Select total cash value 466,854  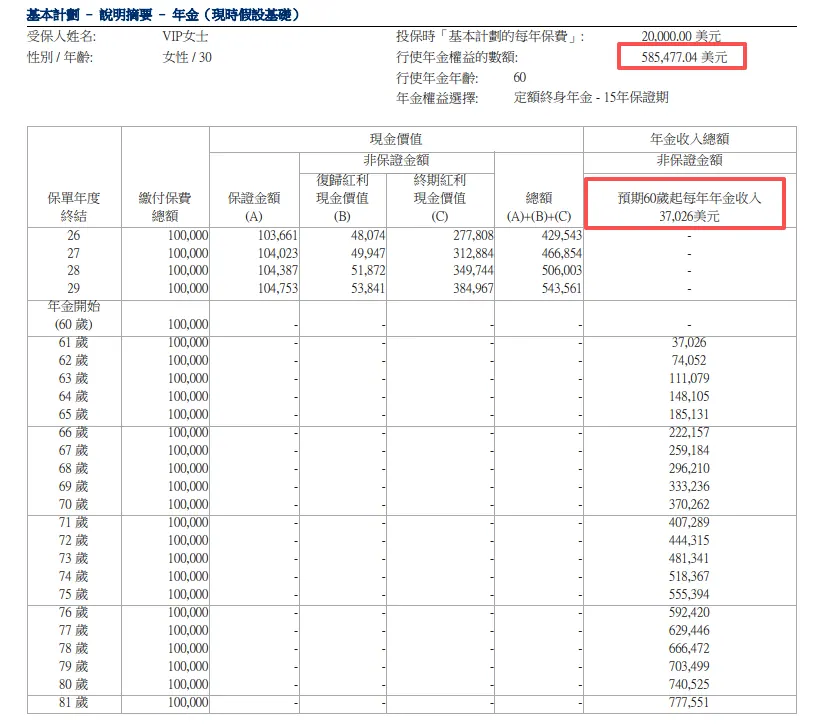[562, 254]
